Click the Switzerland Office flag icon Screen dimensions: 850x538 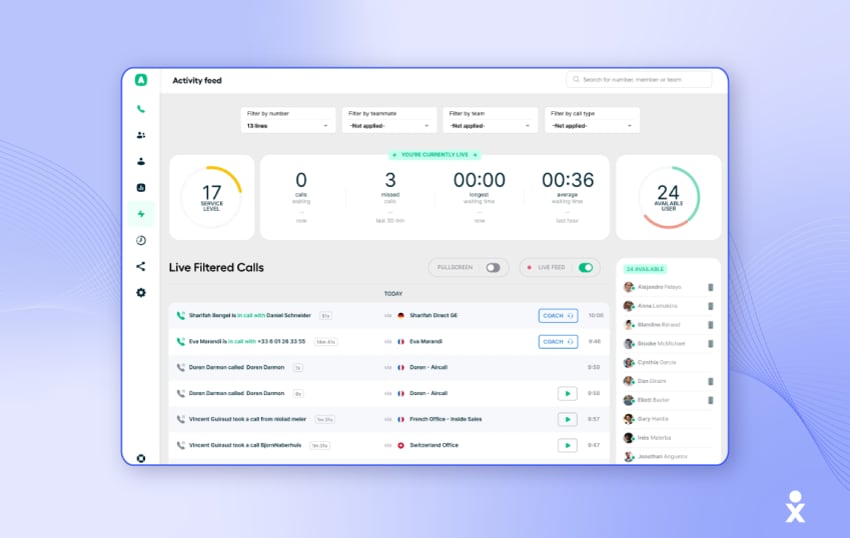[401, 445]
